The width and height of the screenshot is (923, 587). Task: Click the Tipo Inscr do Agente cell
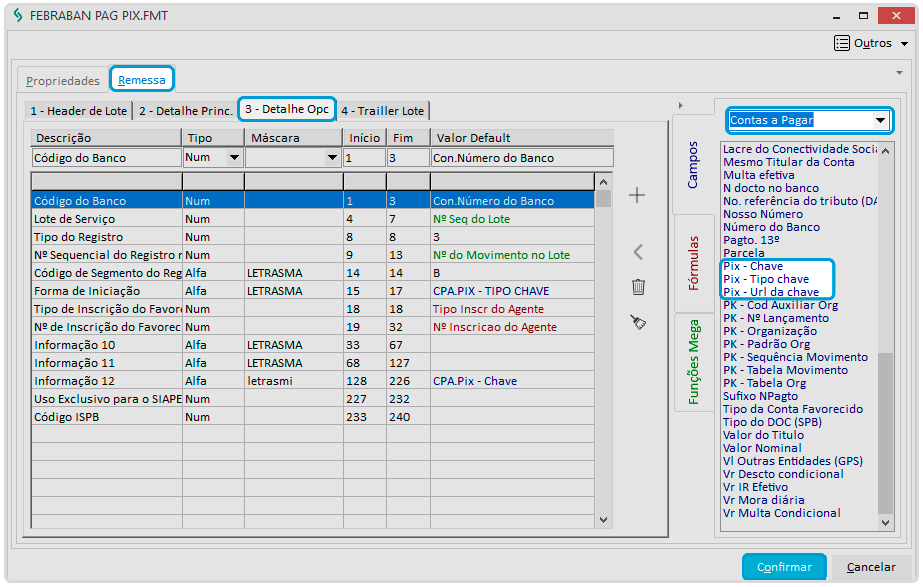click(512, 309)
